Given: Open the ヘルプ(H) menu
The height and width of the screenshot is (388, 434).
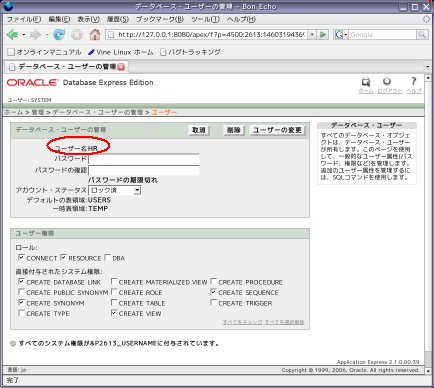Looking at the screenshot, I should point(241,19).
